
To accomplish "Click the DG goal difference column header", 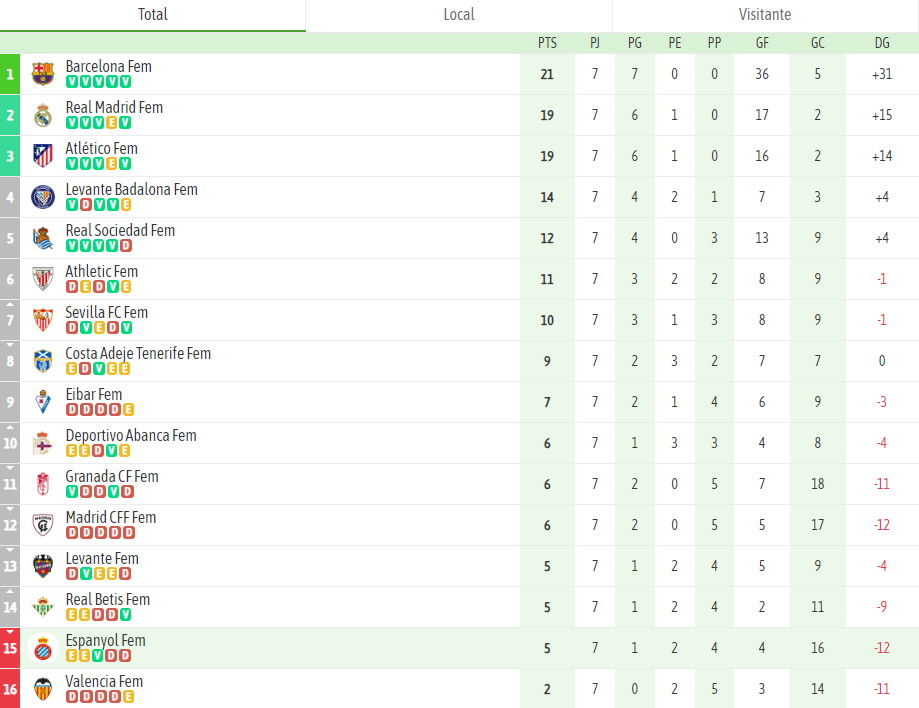I will tap(881, 43).
